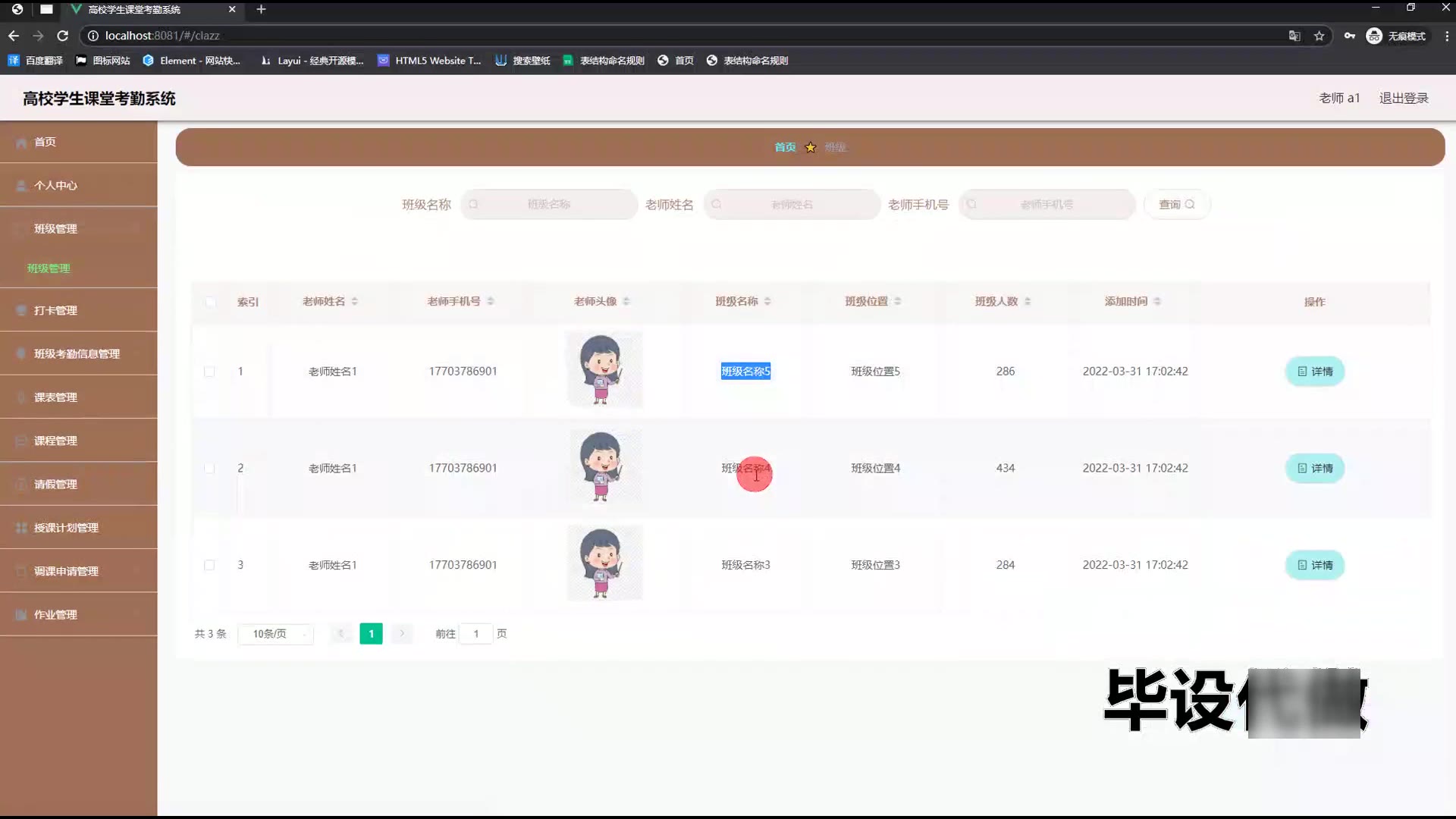Image resolution: width=1456 pixels, height=819 pixels.
Task: Select cell 班级名称3
Action: point(745,565)
